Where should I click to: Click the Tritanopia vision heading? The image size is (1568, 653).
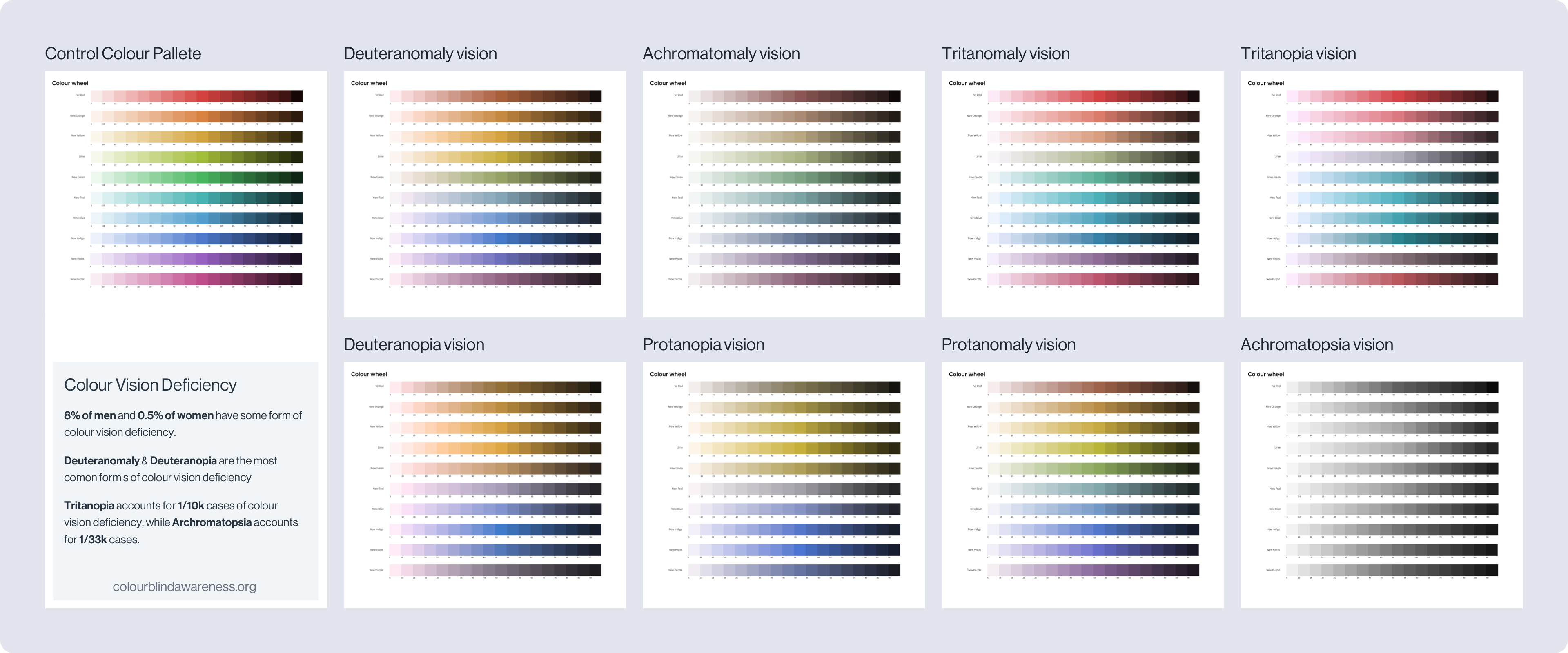[1298, 53]
